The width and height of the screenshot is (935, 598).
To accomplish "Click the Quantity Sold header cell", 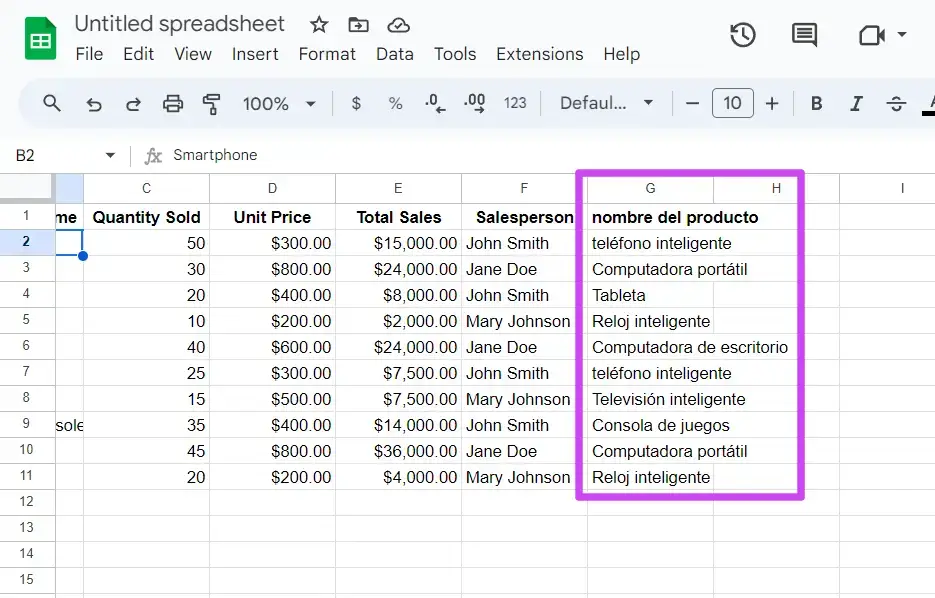I will (x=147, y=217).
